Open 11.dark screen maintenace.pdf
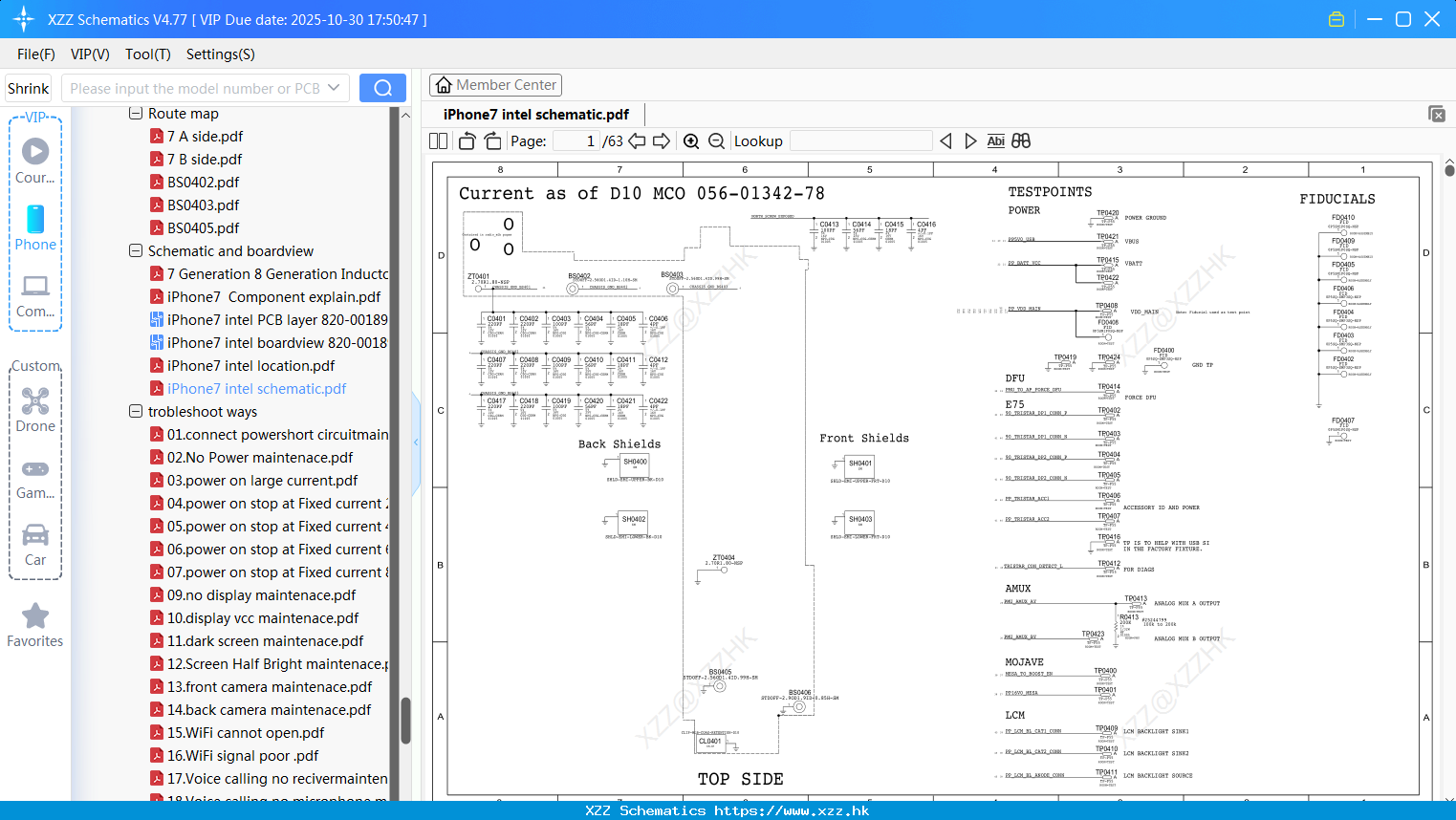Viewport: 1456px width, 820px height. pyautogui.click(x=256, y=641)
